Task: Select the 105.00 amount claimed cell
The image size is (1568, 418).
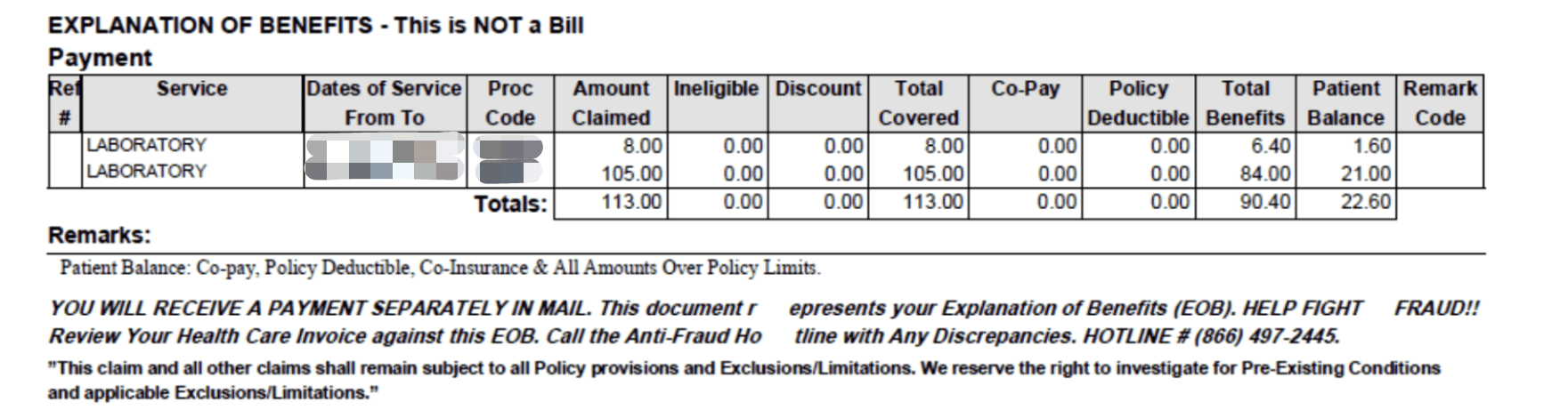Action: [x=632, y=173]
